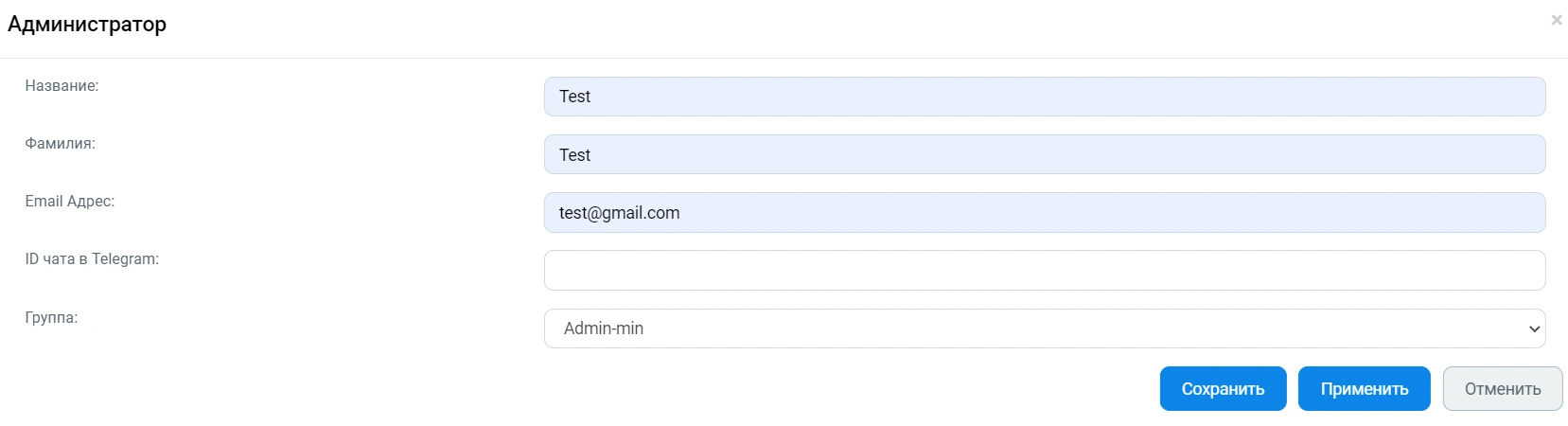
Task: Click the 'Test' value in Фамилия field
Action: tap(574, 155)
